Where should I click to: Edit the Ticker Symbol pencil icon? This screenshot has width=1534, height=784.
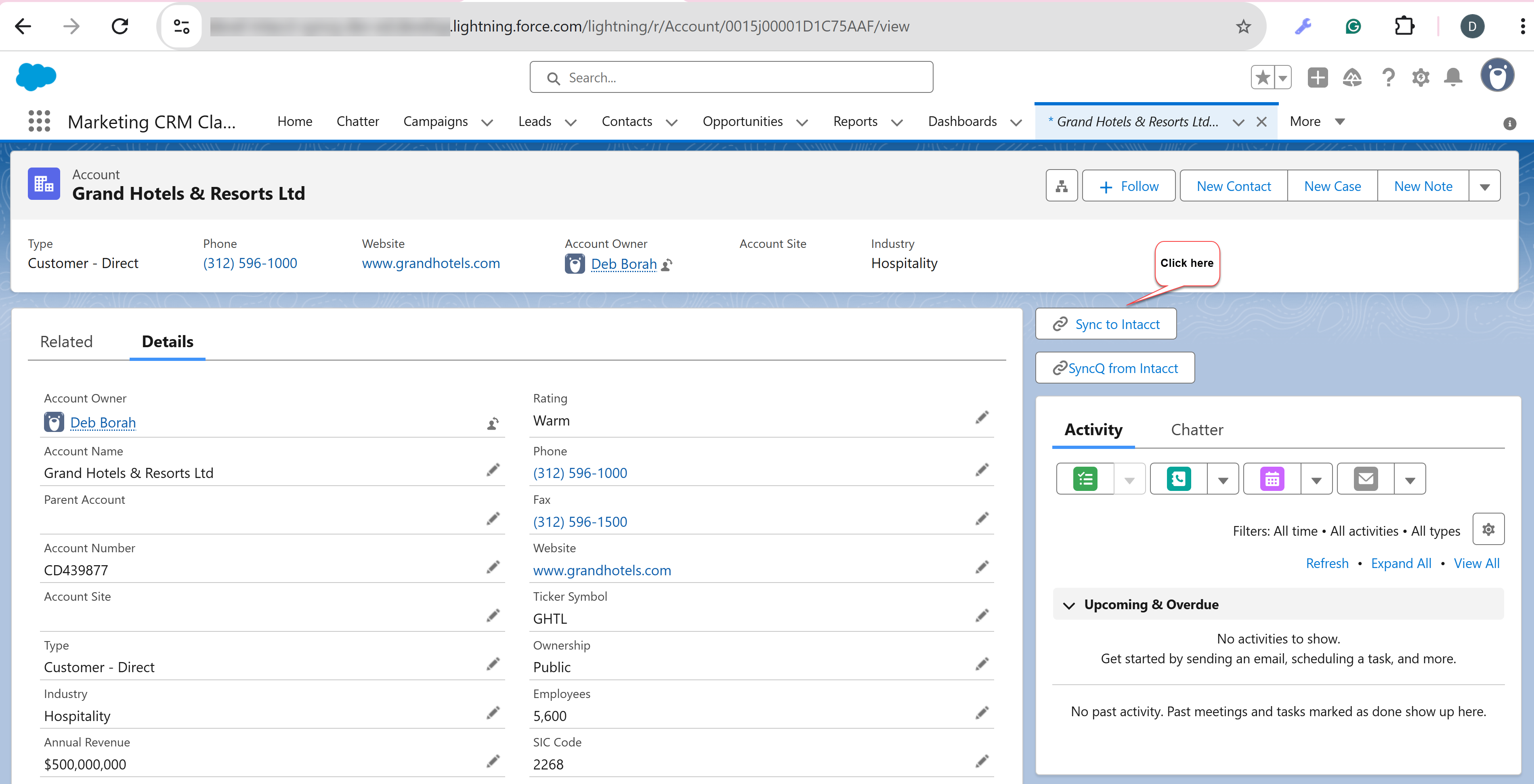[982, 616]
